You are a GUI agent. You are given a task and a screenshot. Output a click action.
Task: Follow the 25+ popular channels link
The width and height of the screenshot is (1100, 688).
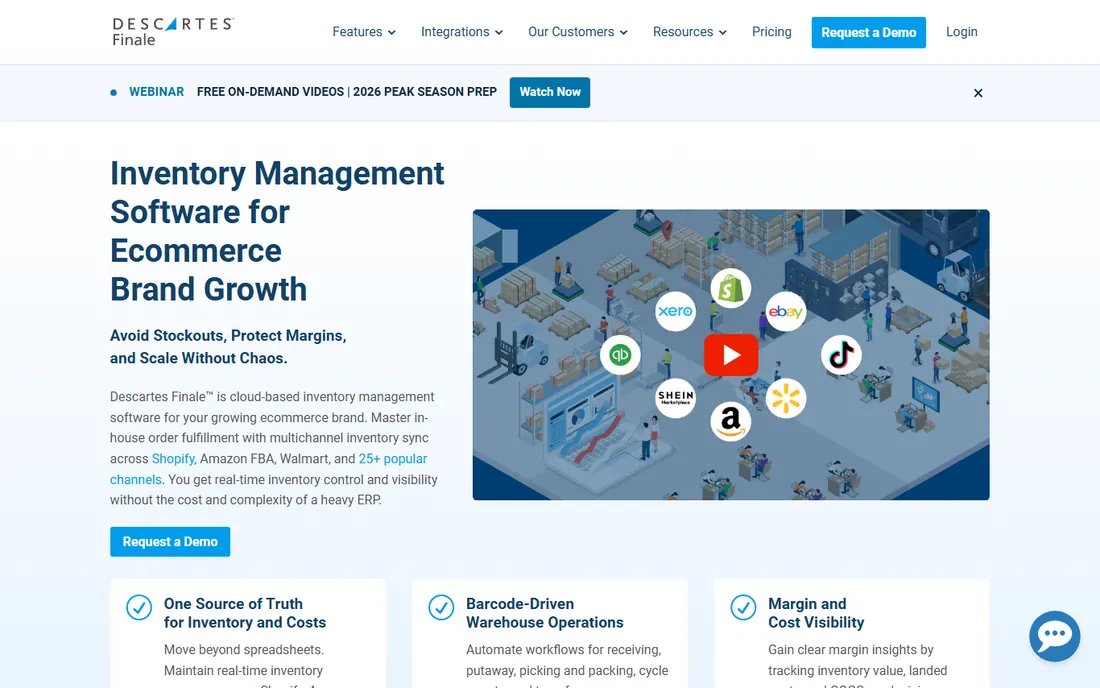coord(269,469)
